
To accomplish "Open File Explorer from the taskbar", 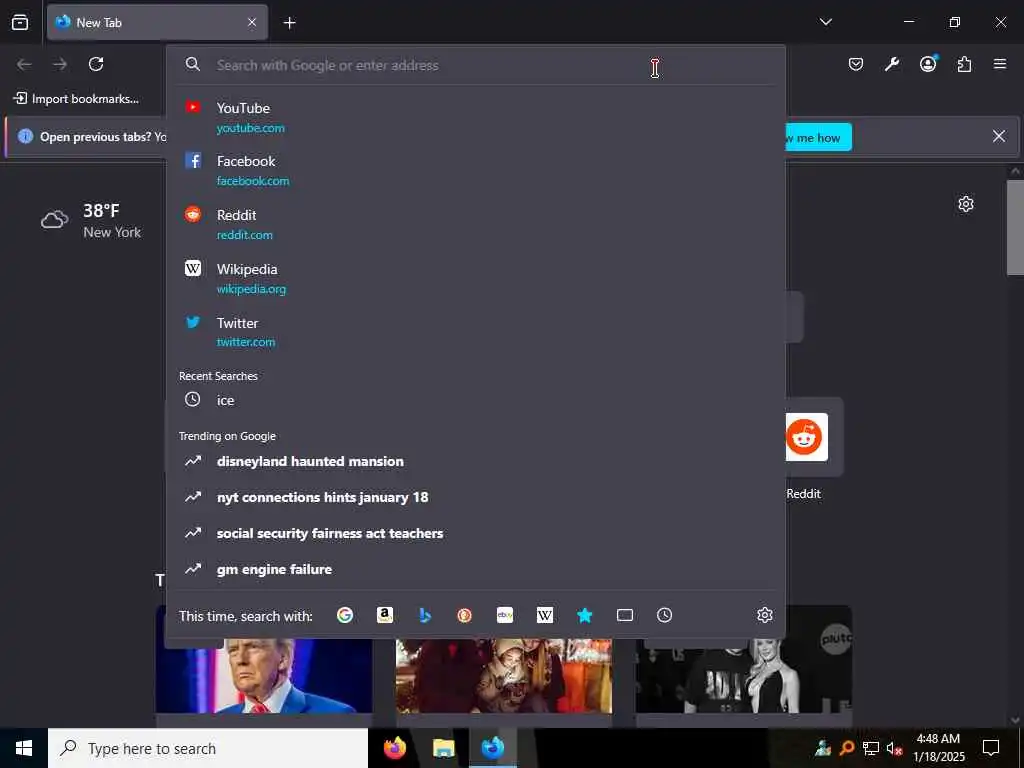I will 443,748.
